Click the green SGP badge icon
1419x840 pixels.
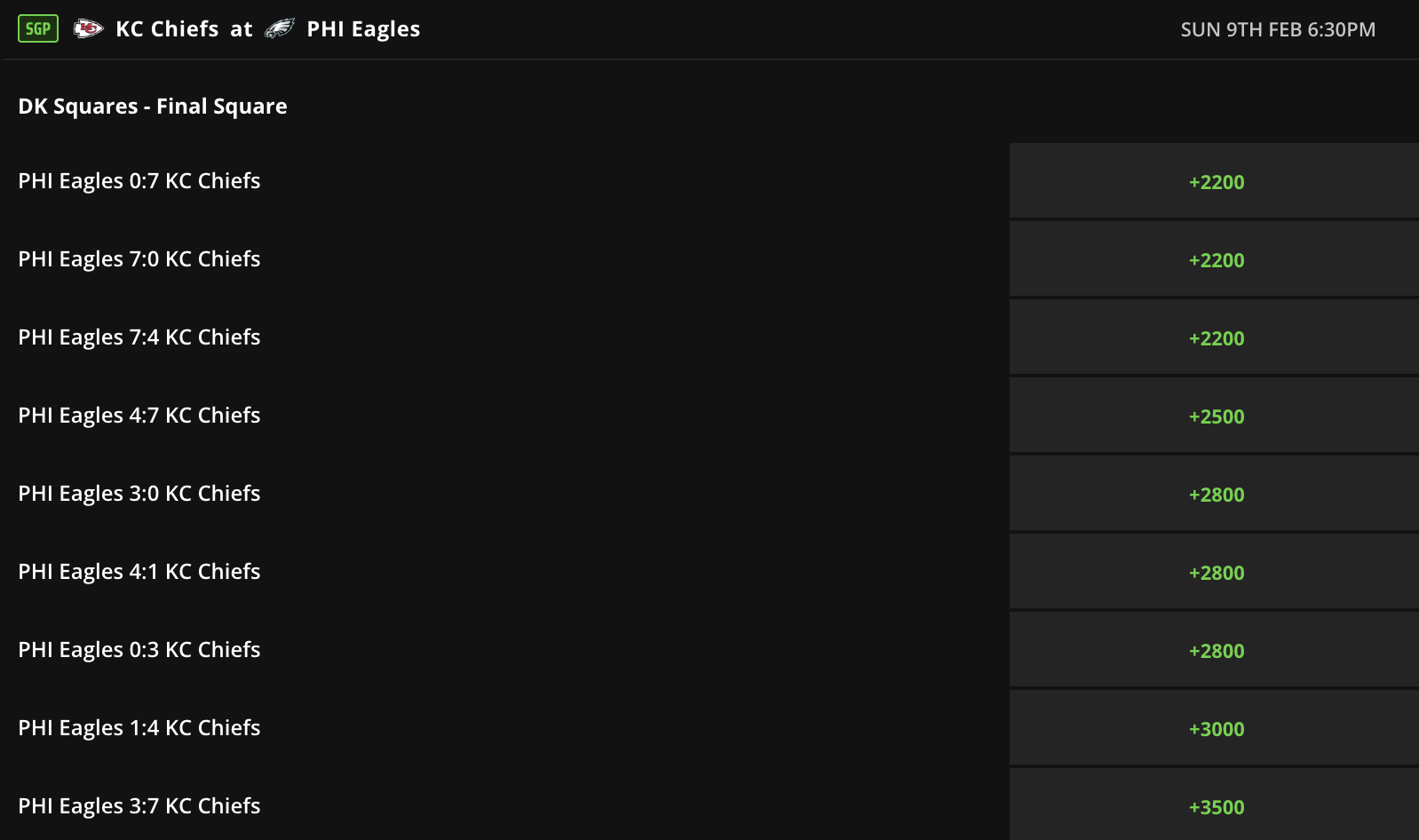pos(38,28)
